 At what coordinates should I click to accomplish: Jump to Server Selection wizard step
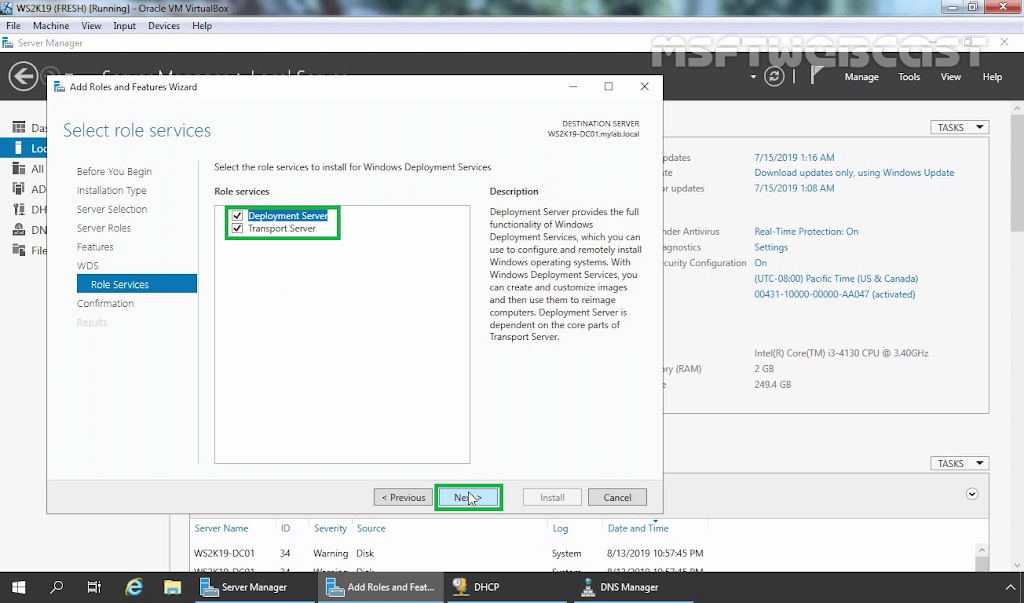pos(112,209)
